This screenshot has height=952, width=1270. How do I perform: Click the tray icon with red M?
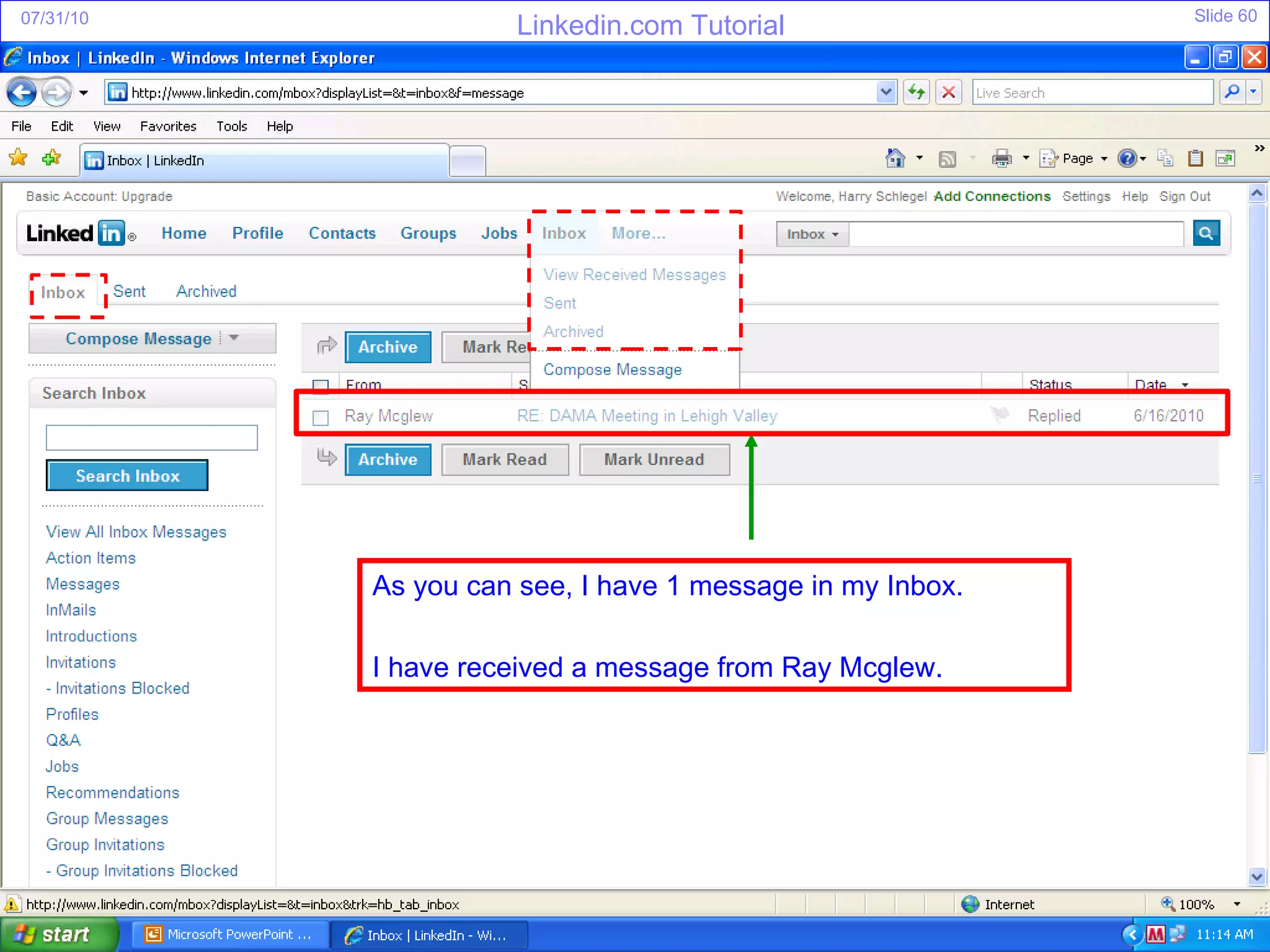coord(1155,934)
